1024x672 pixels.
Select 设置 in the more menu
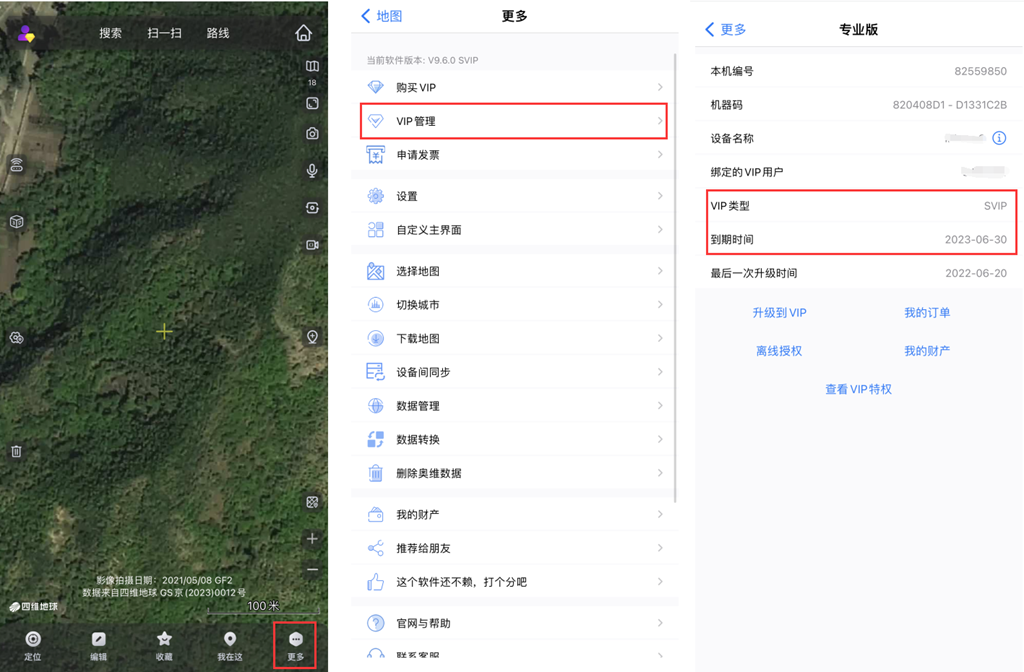(x=514, y=196)
